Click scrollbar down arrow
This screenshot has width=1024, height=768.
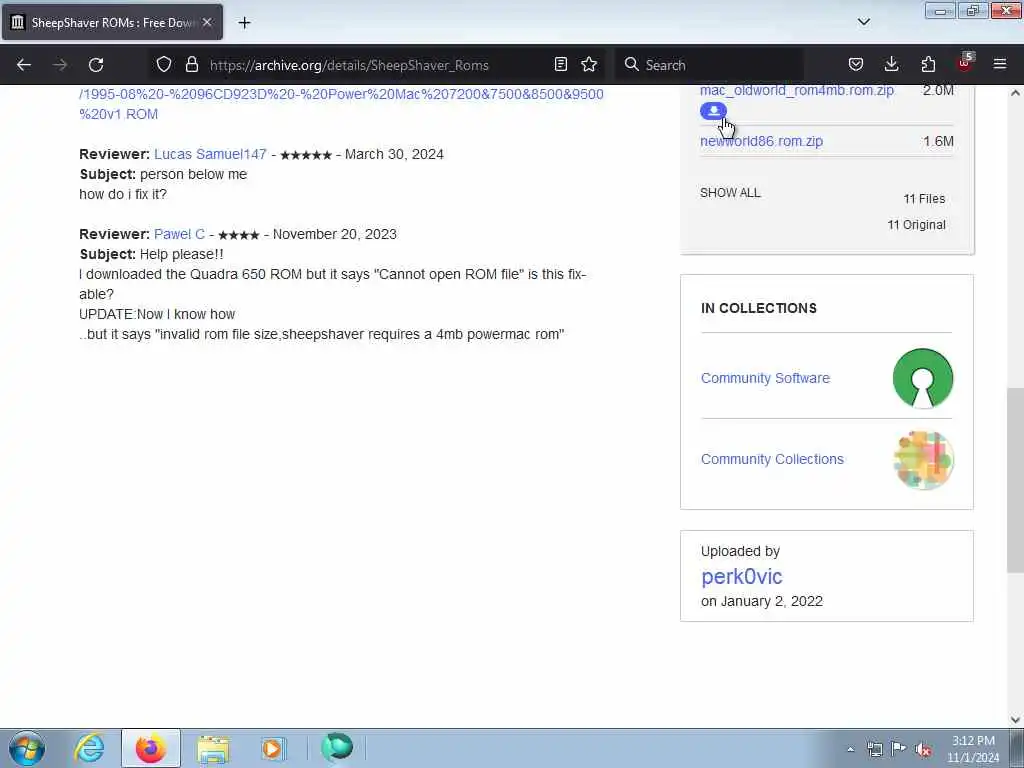tap(1015, 720)
